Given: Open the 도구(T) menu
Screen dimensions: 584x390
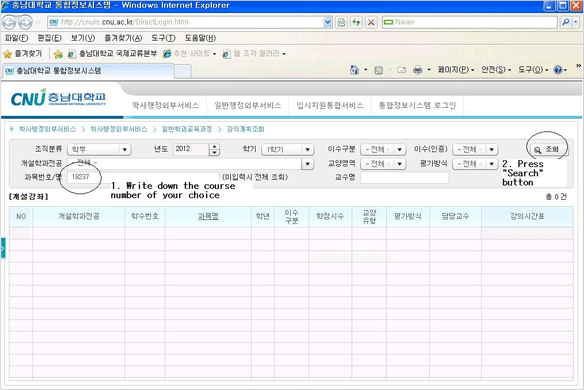Looking at the screenshot, I should tap(163, 38).
